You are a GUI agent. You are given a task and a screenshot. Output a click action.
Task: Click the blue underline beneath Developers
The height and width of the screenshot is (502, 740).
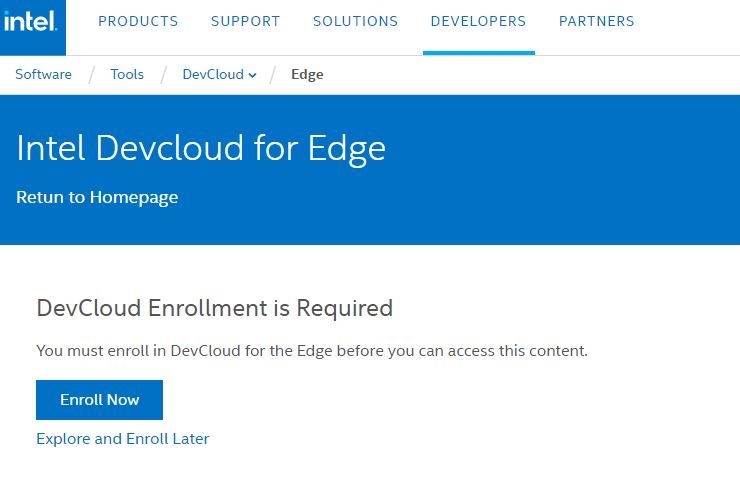point(479,53)
